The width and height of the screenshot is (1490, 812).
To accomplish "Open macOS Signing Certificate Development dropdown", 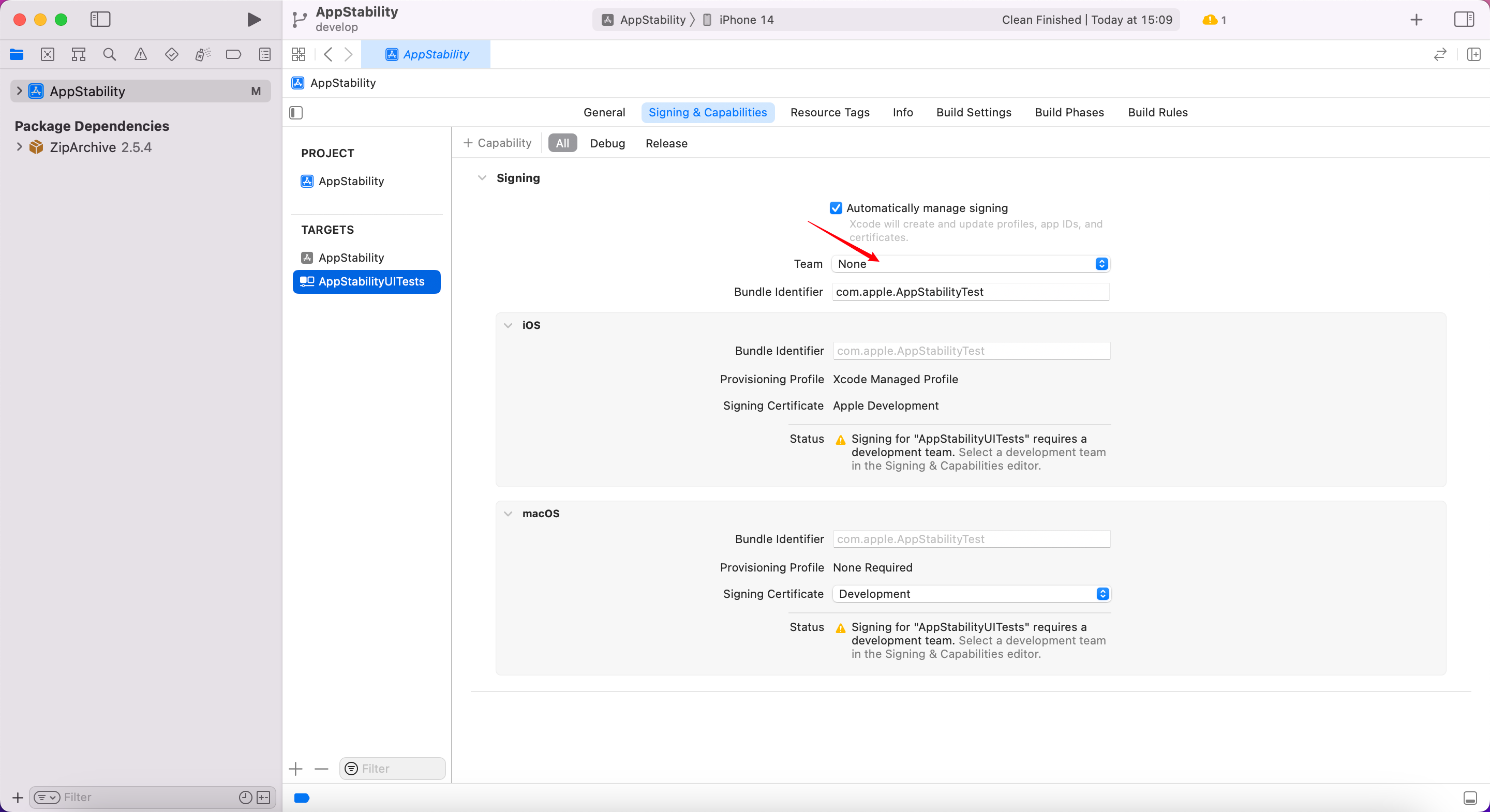I will [971, 594].
